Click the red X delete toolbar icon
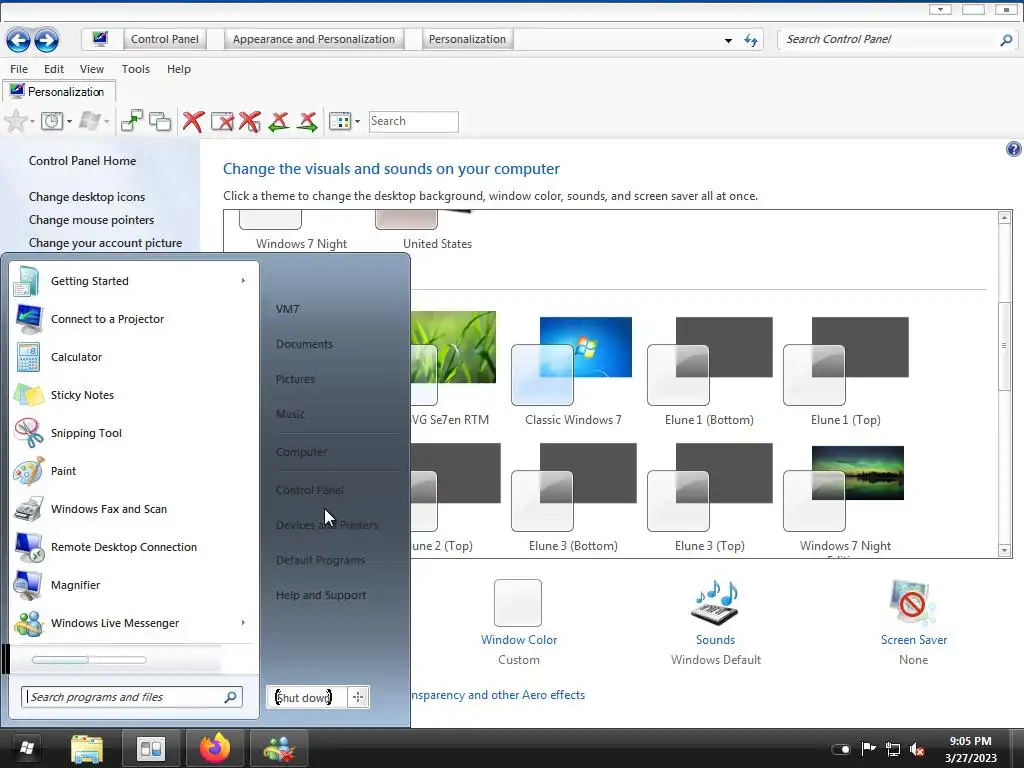Screen dimensions: 1024x768 (193, 121)
